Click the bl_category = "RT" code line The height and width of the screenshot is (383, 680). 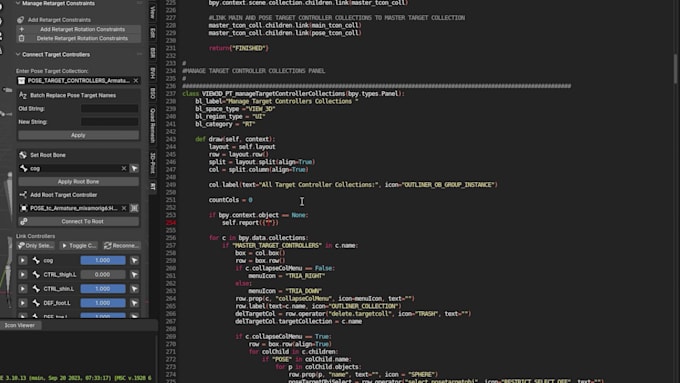point(225,124)
